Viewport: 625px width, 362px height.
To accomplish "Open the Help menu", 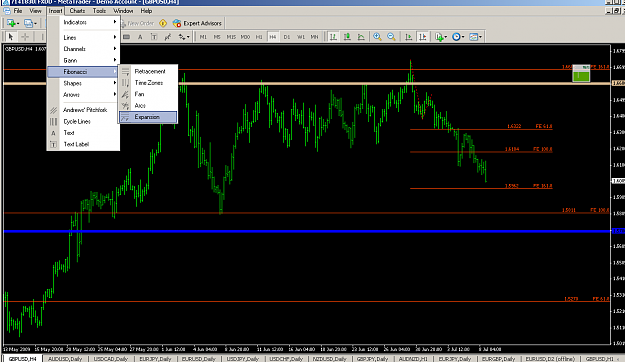I will (146, 11).
